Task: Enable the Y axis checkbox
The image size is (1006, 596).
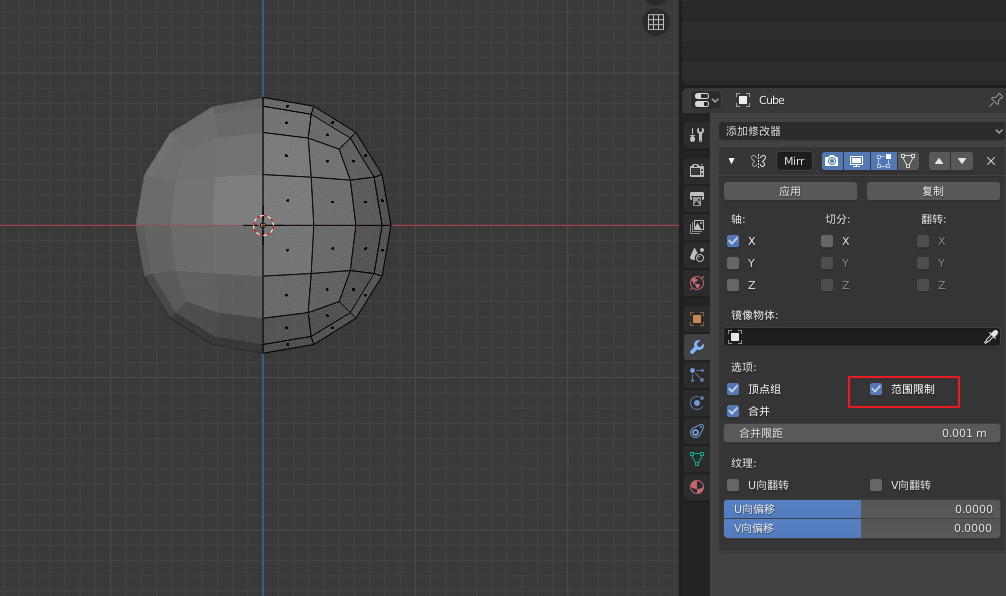Action: 733,263
